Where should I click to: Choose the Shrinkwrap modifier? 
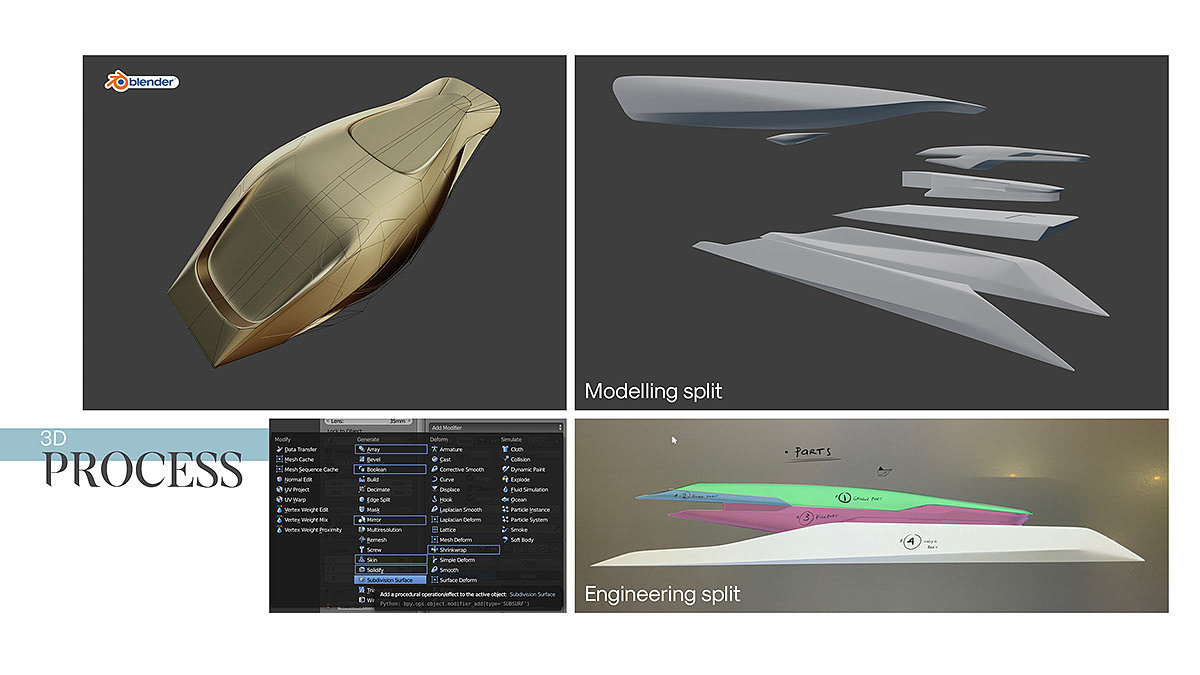tap(462, 549)
